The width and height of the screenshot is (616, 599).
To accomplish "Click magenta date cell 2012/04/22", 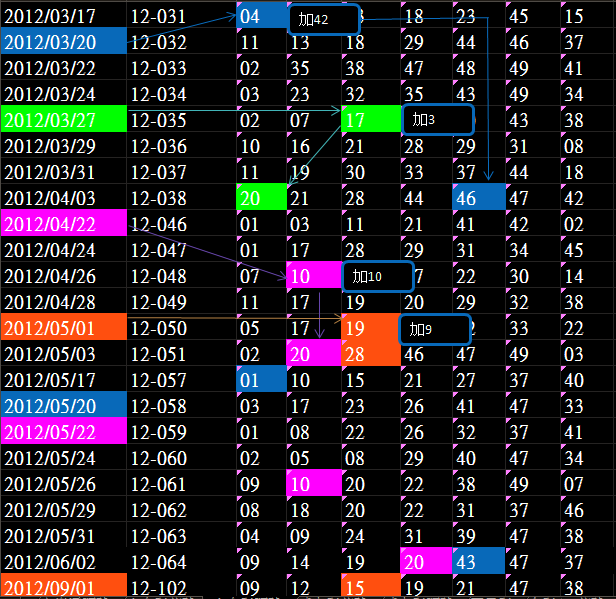I will (x=64, y=224).
